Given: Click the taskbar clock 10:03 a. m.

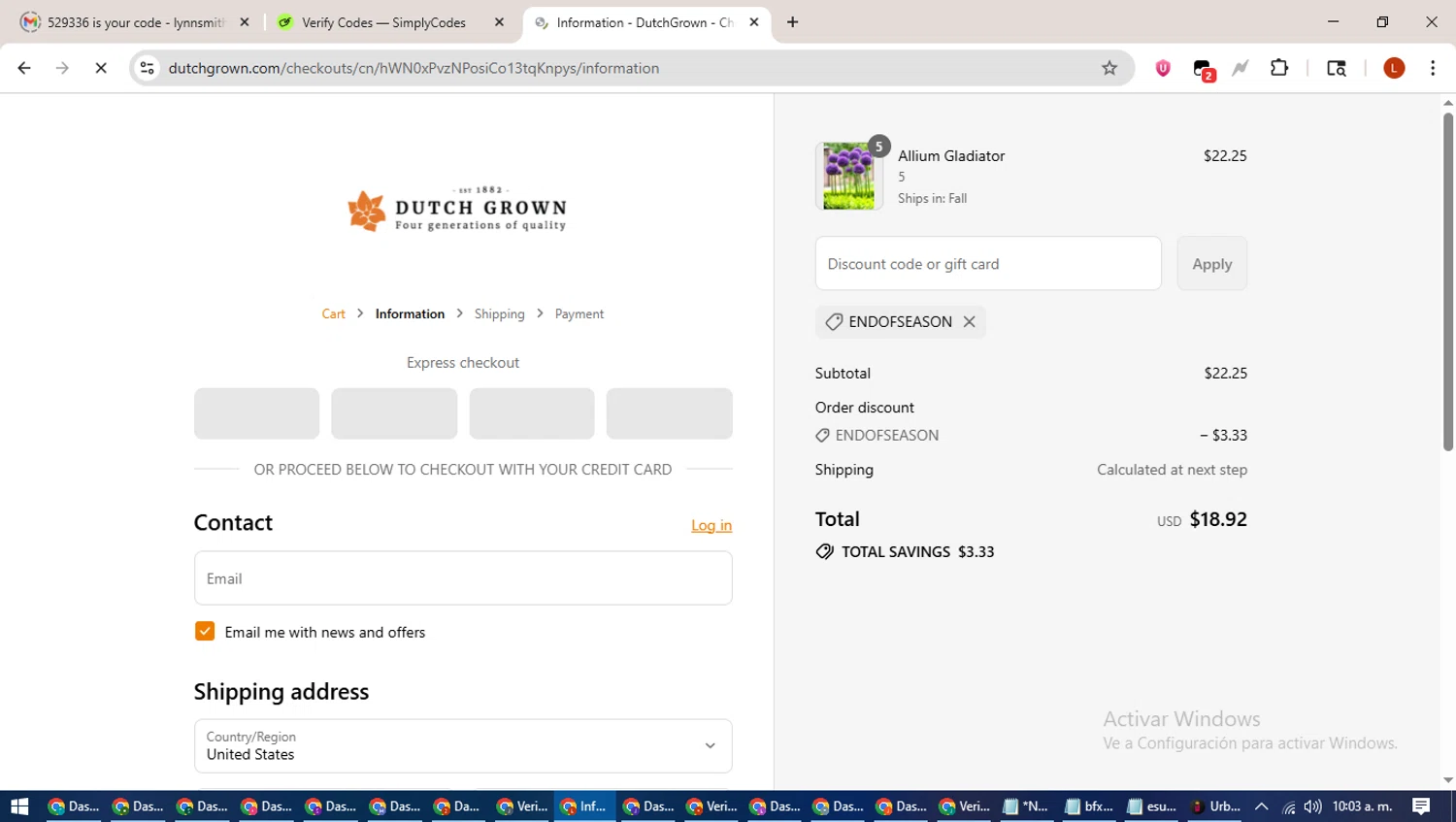Looking at the screenshot, I should pyautogui.click(x=1362, y=806).
